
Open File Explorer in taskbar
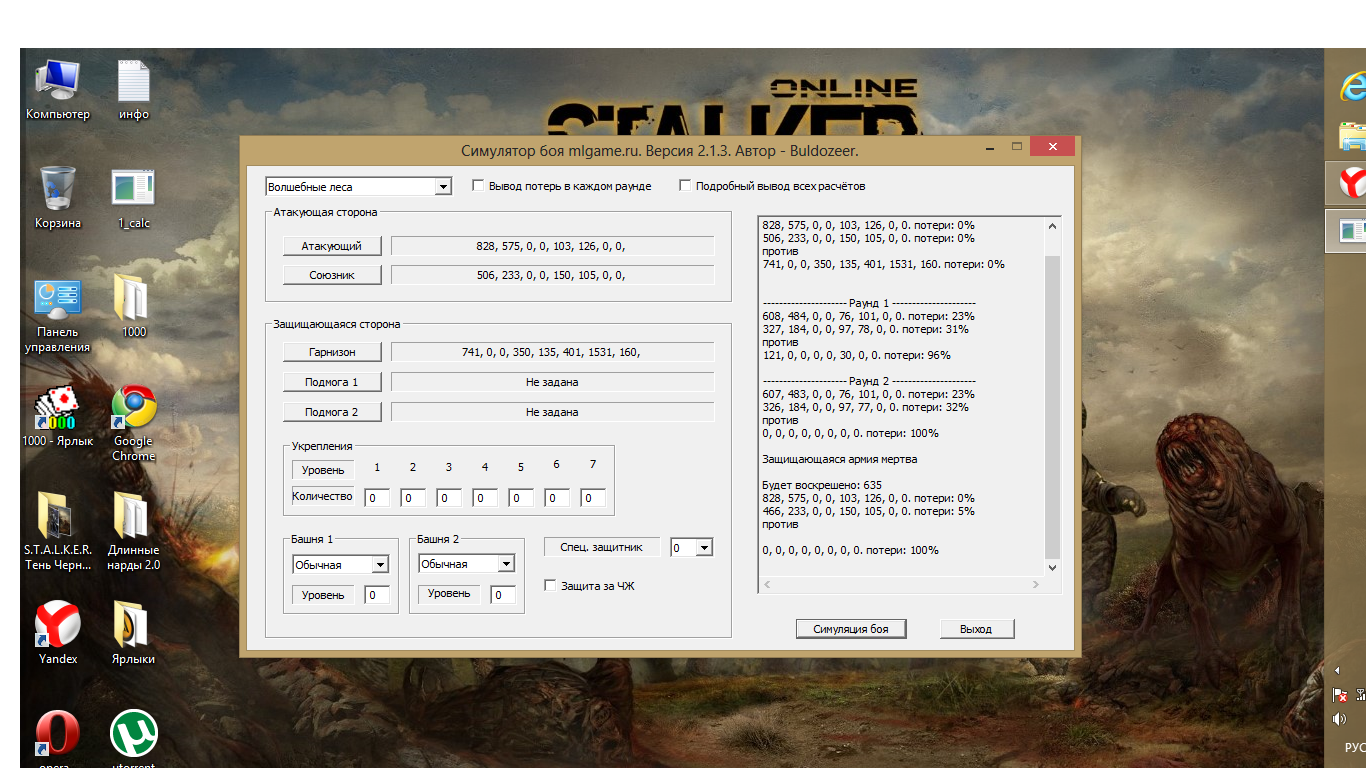pyautogui.click(x=1352, y=135)
